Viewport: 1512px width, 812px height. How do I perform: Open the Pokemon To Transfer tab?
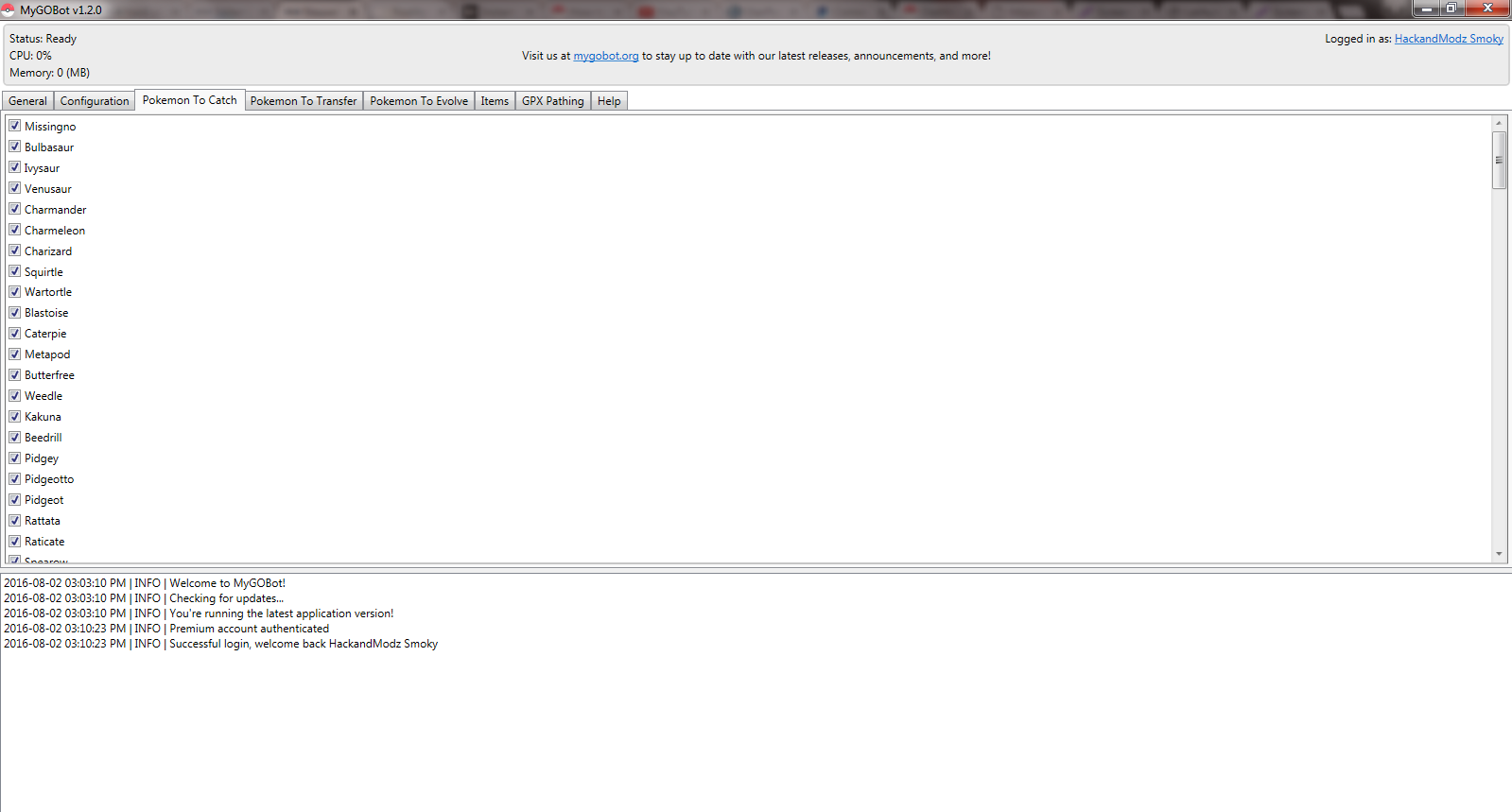(x=304, y=101)
